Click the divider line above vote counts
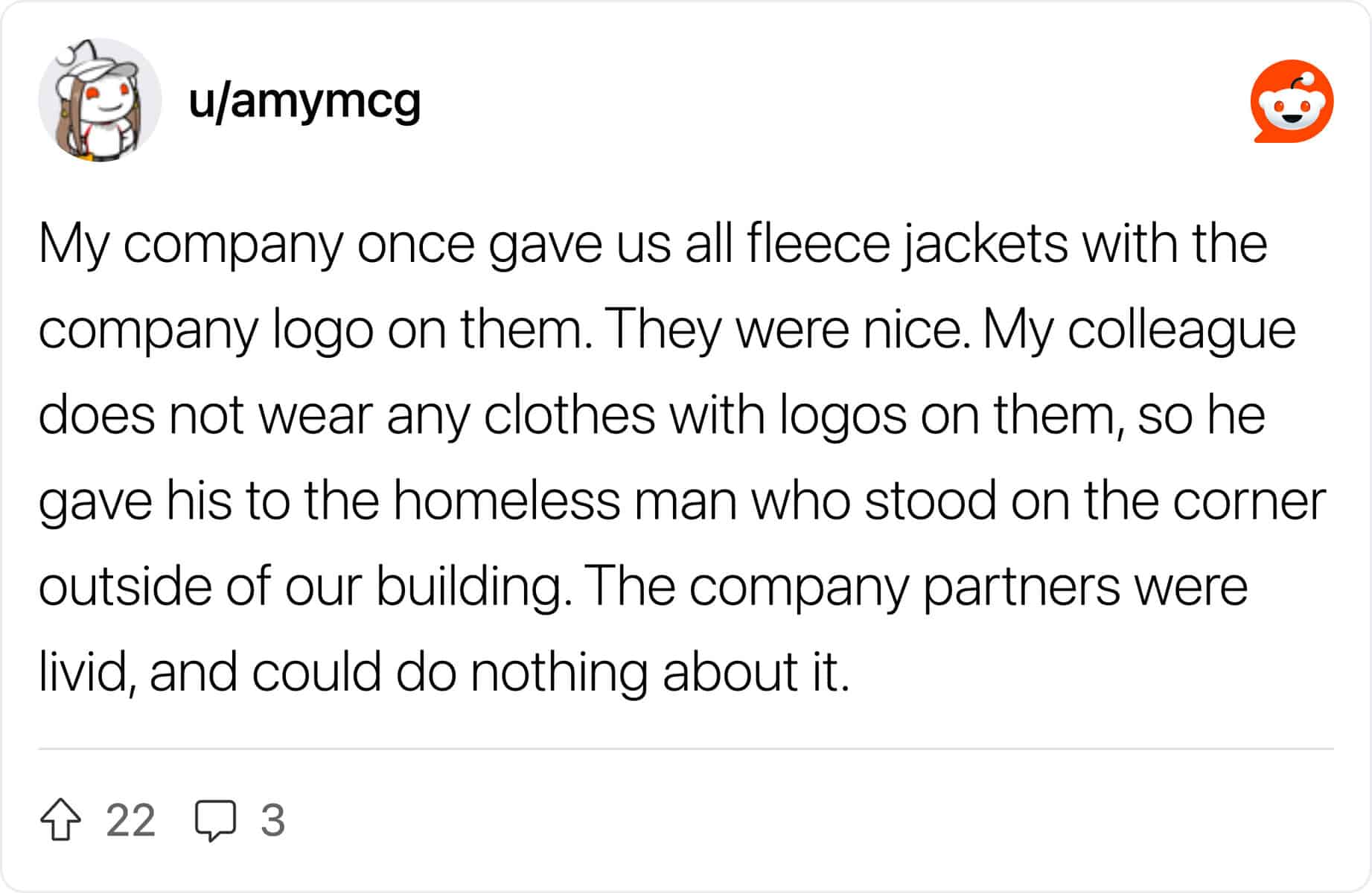This screenshot has height=893, width=1372. pyautogui.click(x=686, y=749)
